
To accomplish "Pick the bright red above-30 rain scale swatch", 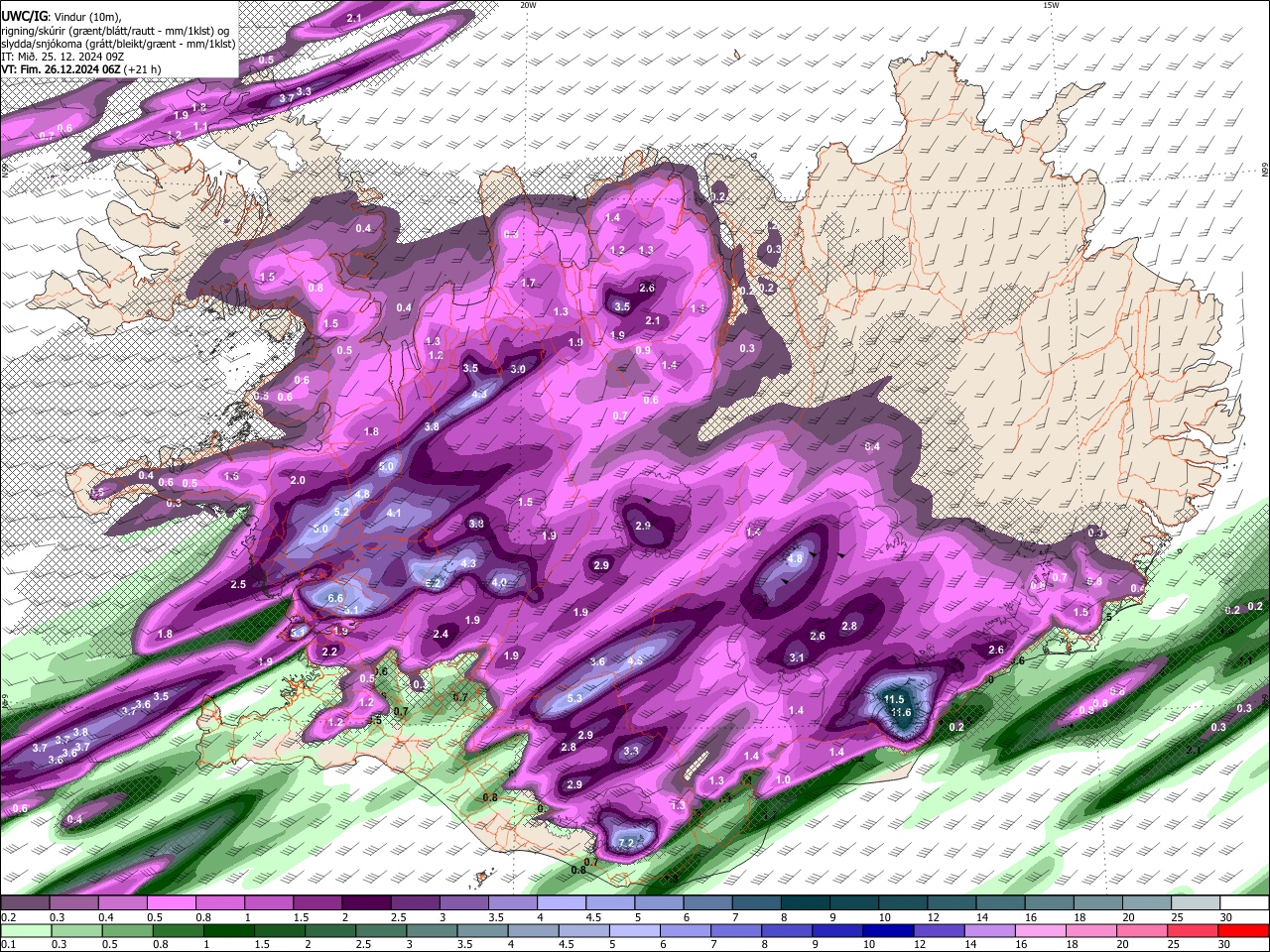I will 1242,930.
